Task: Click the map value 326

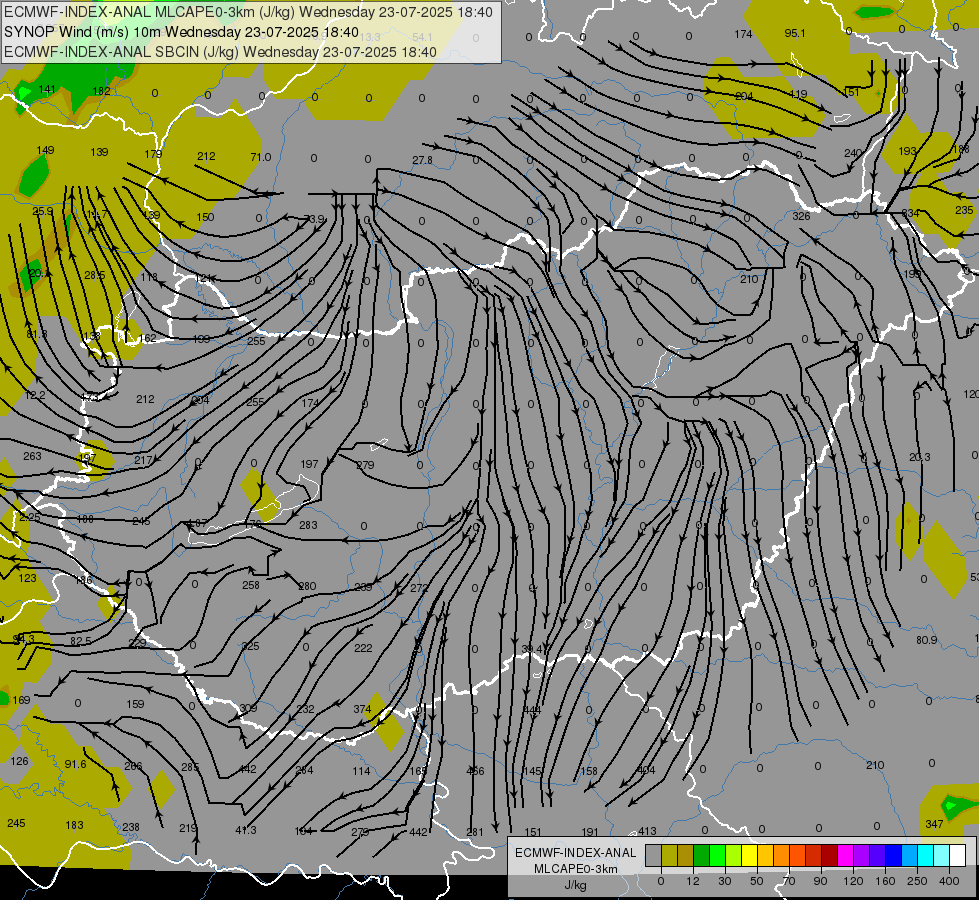Action: [801, 216]
